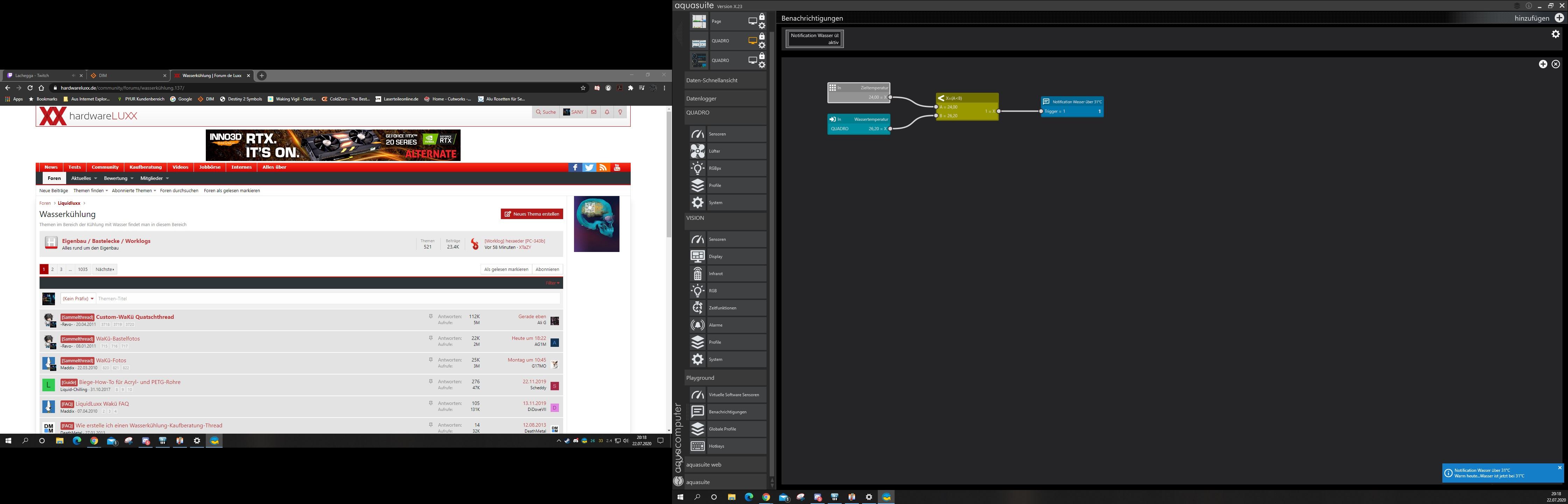Open Custom-WaKü Quatschthread link

[134, 317]
